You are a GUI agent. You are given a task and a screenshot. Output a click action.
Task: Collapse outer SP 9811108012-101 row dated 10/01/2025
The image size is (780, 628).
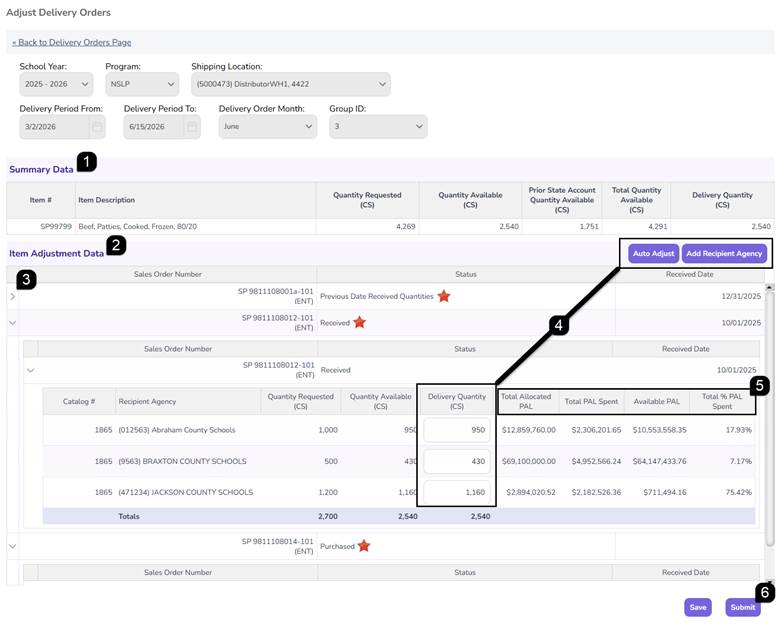12,323
